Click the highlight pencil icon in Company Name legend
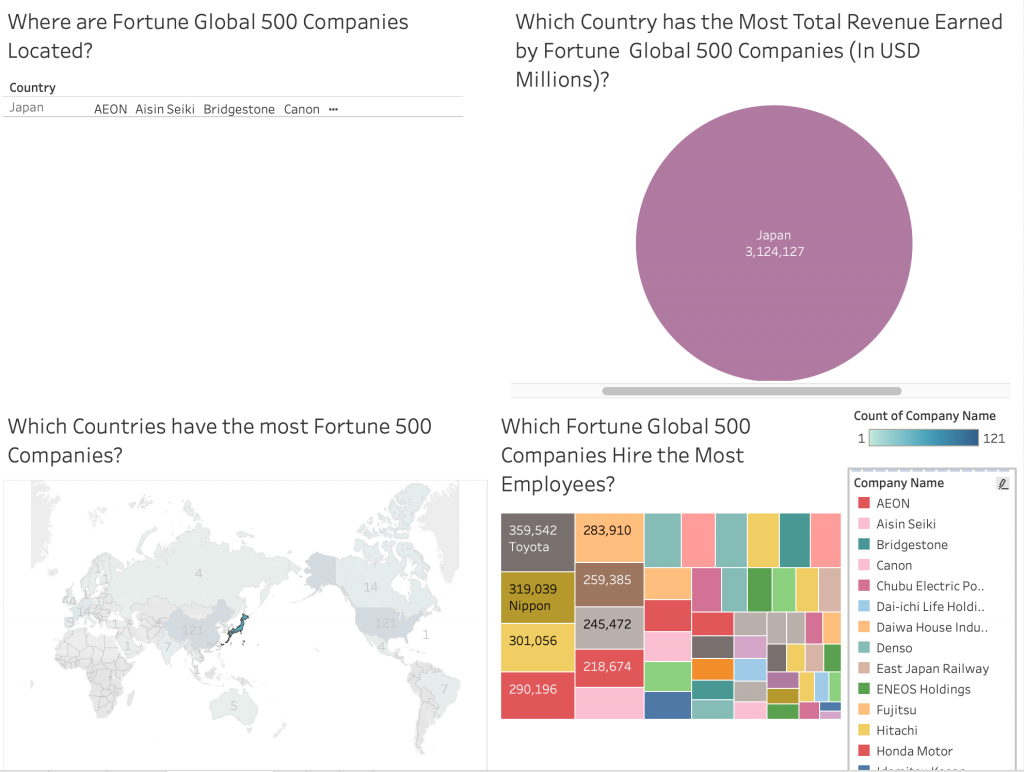Viewport: 1024px width, 772px height. 1002,483
